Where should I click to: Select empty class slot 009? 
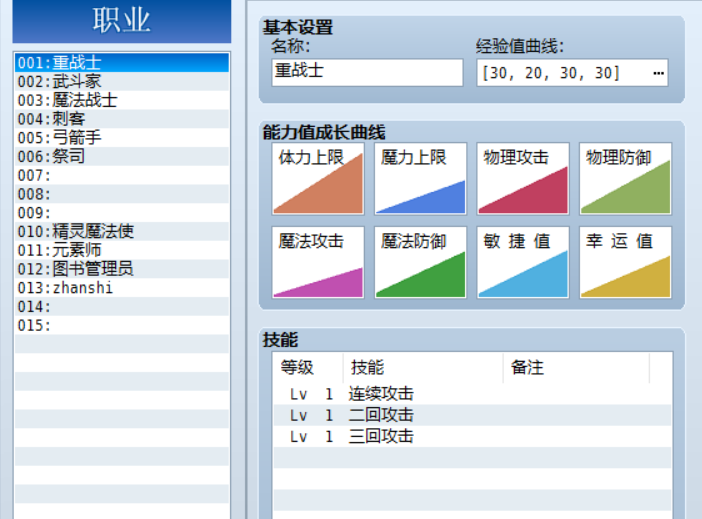point(122,213)
